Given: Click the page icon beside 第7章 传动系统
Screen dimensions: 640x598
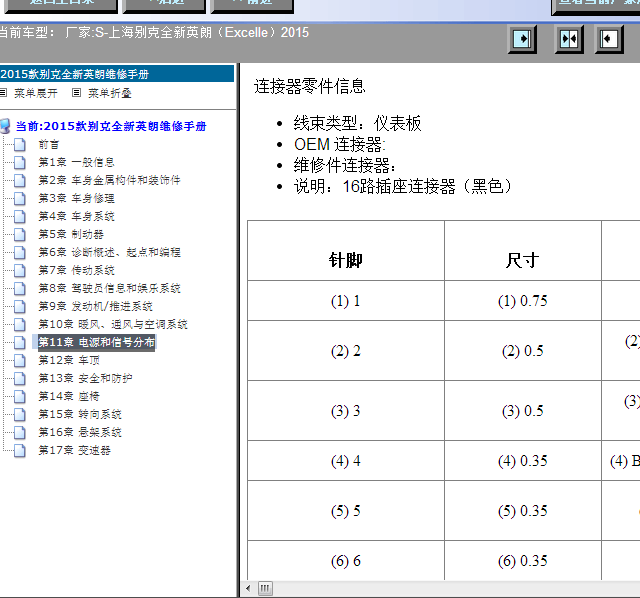Looking at the screenshot, I should 20,270.
